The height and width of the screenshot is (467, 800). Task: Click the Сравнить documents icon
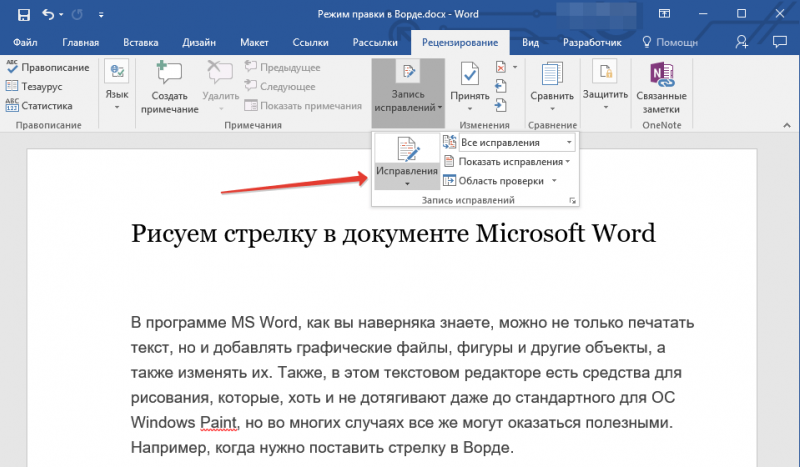point(552,75)
